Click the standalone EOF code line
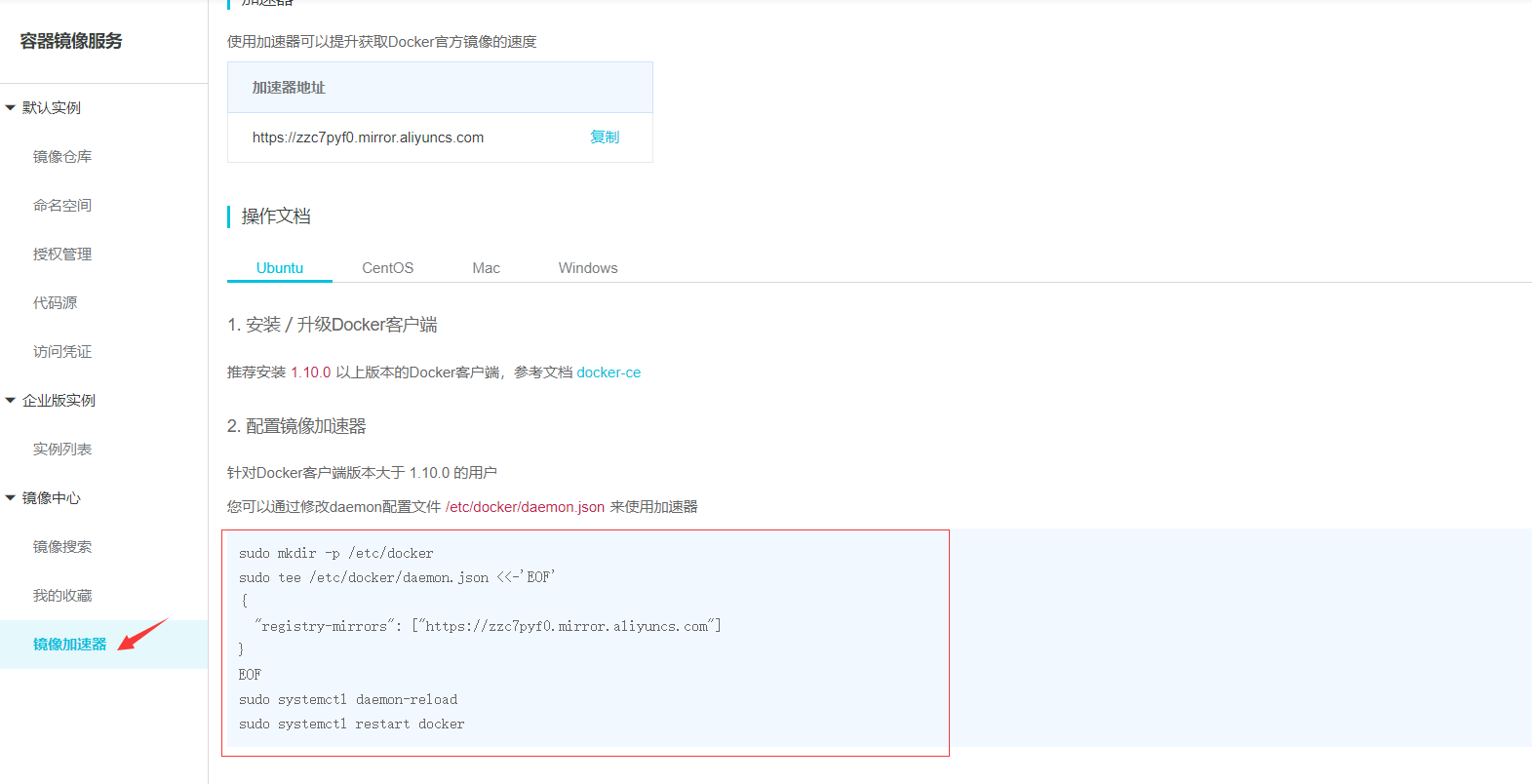 (x=250, y=675)
